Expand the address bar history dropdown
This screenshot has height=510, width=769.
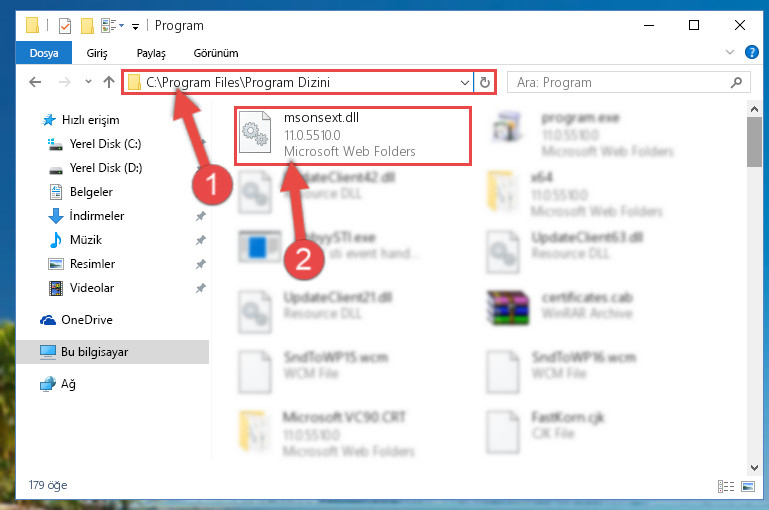tap(464, 82)
